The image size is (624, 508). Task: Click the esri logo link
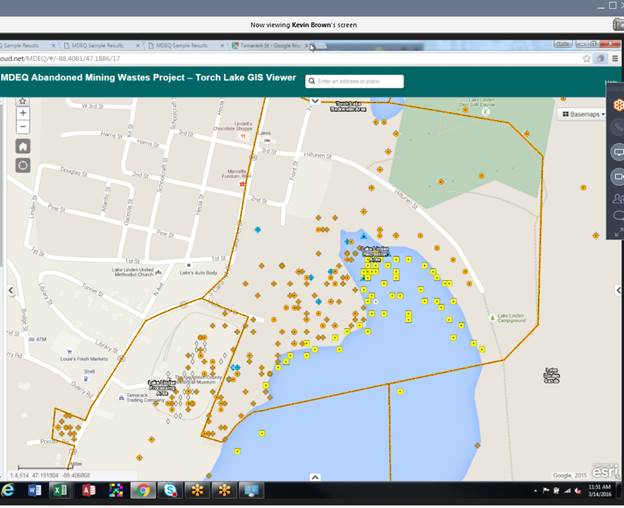605,472
